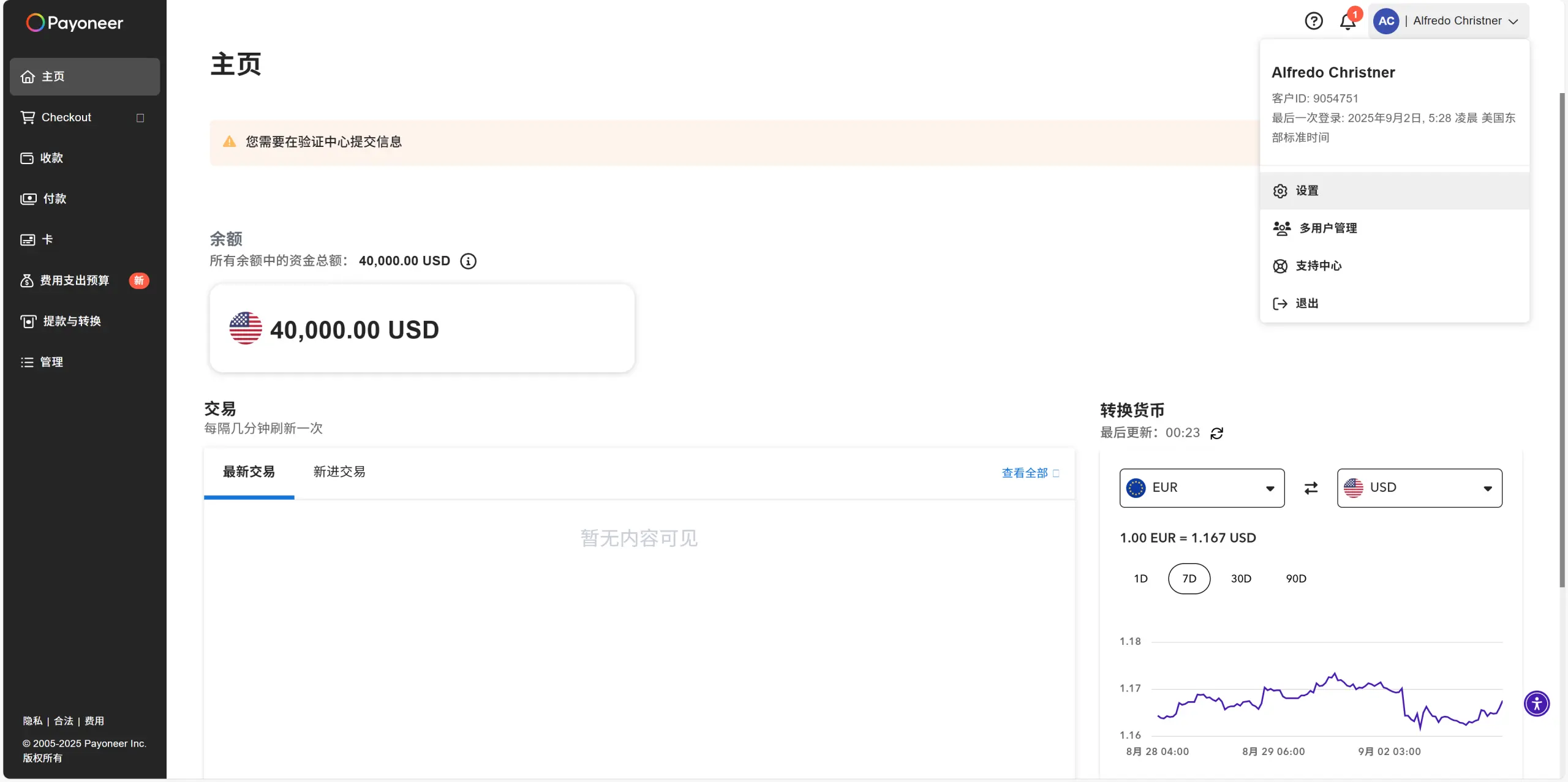This screenshot has height=782, width=1568.
Task: Open 卡 in the sidebar
Action: pos(85,239)
